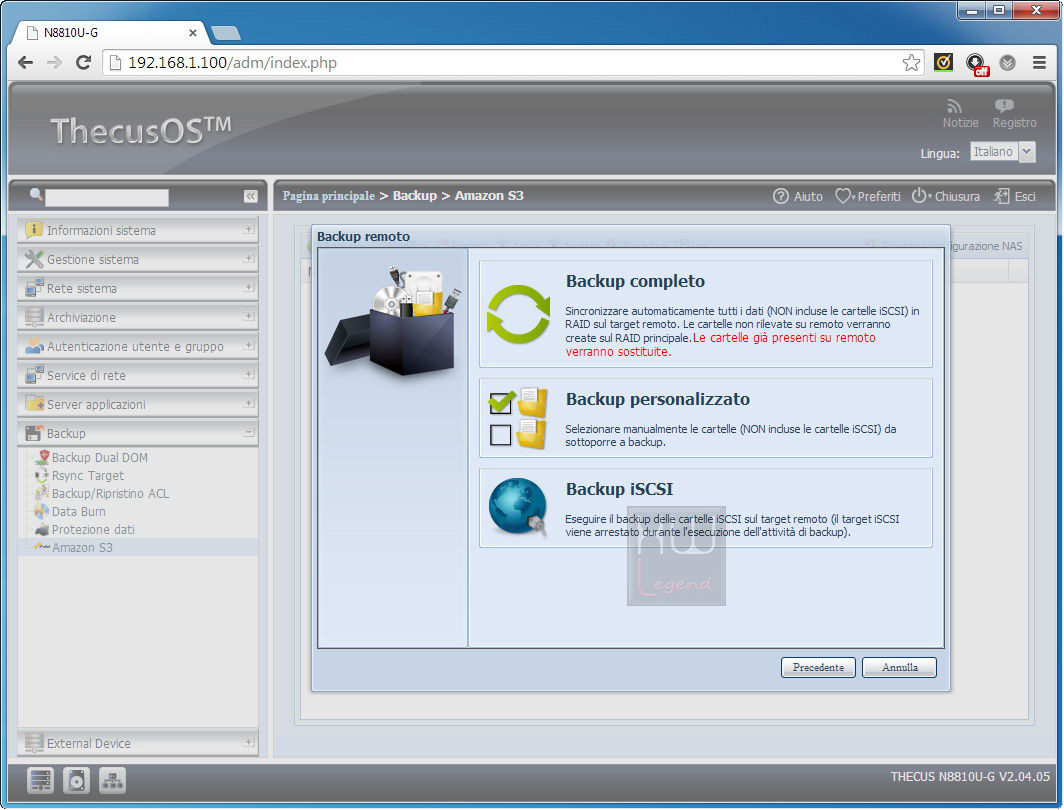The width and height of the screenshot is (1064, 810).
Task: Expand the Rete sistema section
Action: (x=248, y=287)
